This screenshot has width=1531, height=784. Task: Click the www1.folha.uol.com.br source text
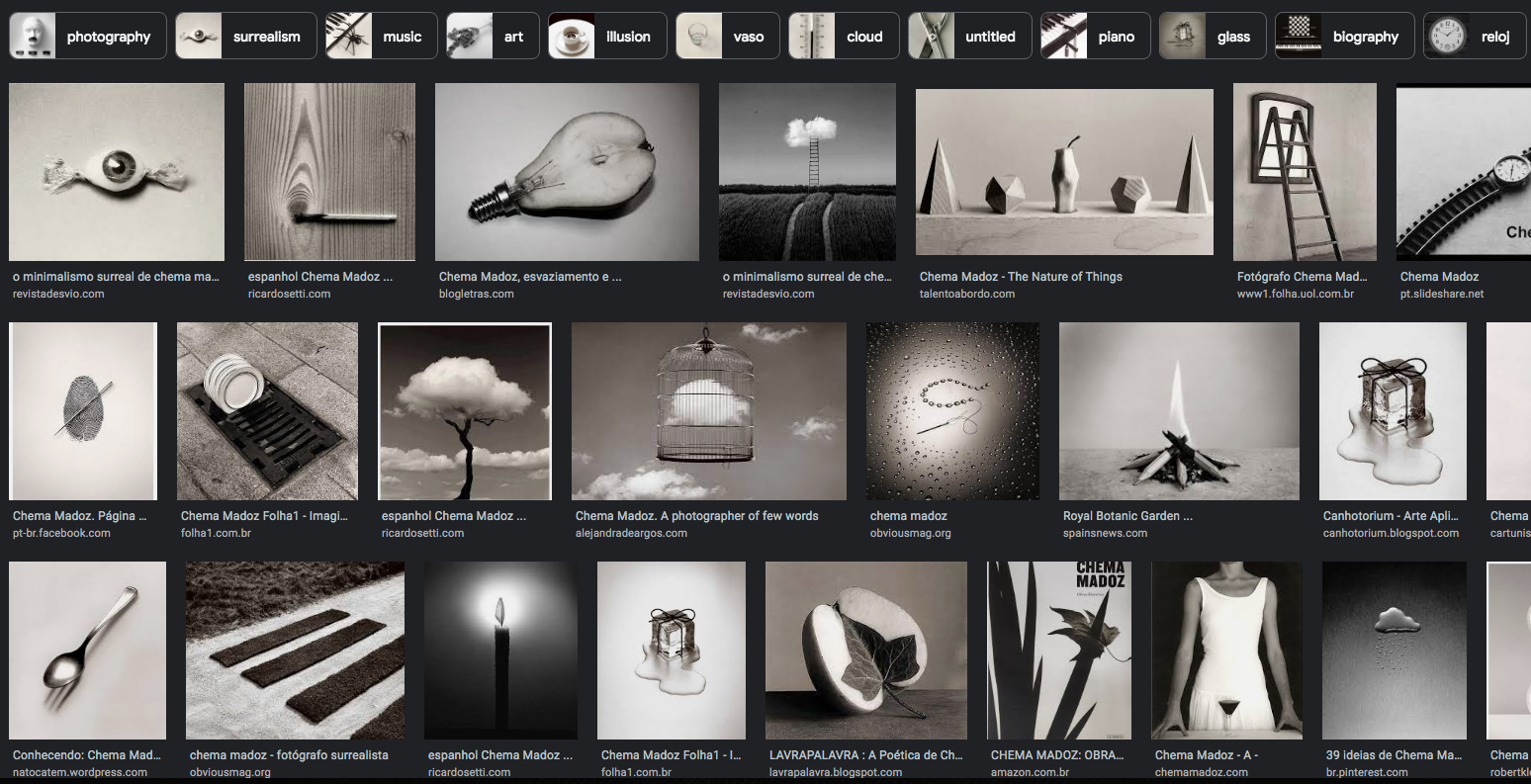1296,294
